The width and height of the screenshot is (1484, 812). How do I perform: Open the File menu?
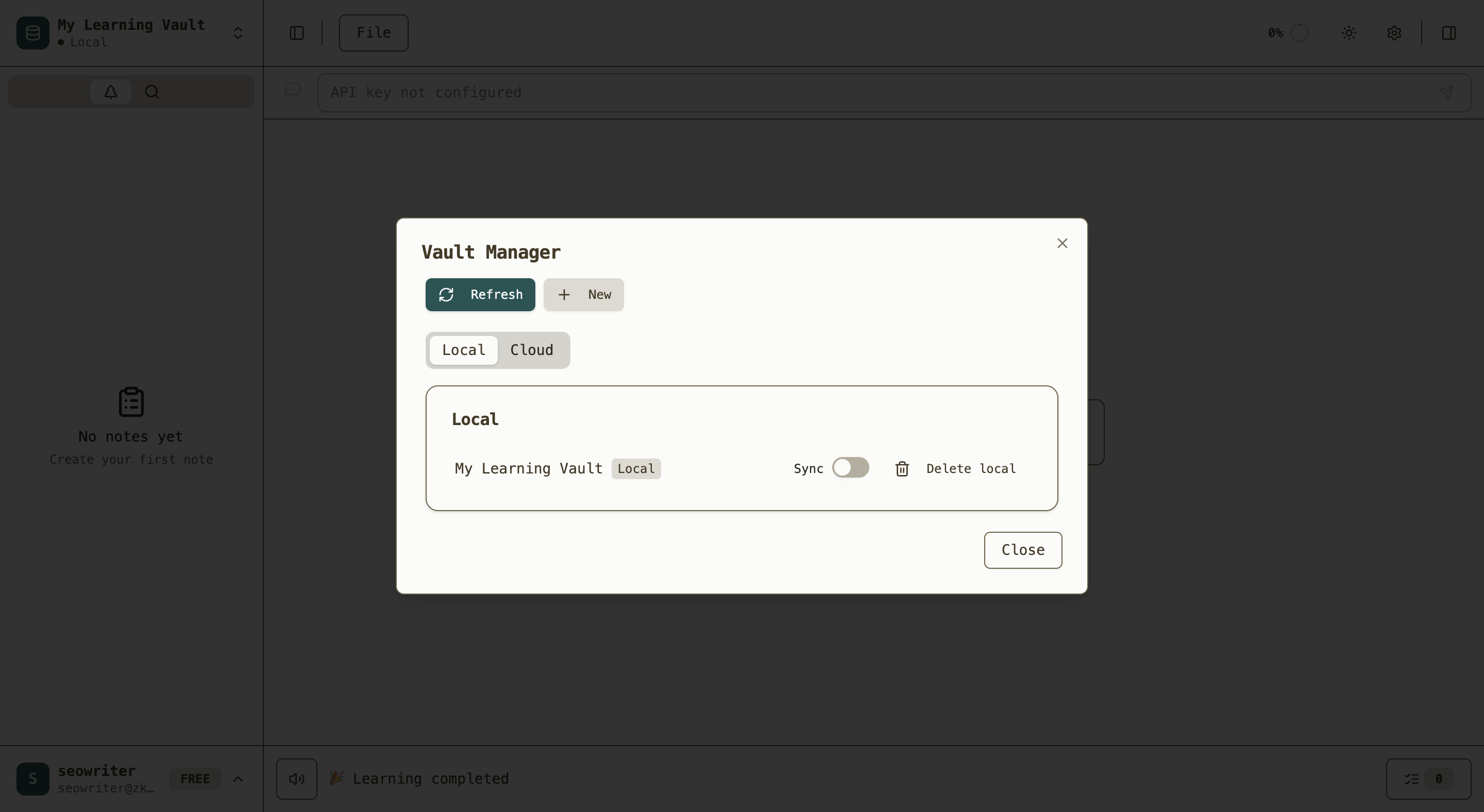pos(373,33)
